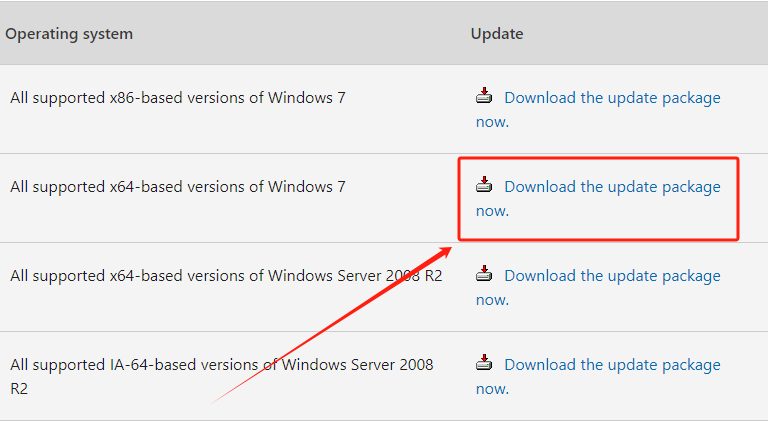Click the red arrow annotation
The image size is (768, 422).
coord(335,322)
